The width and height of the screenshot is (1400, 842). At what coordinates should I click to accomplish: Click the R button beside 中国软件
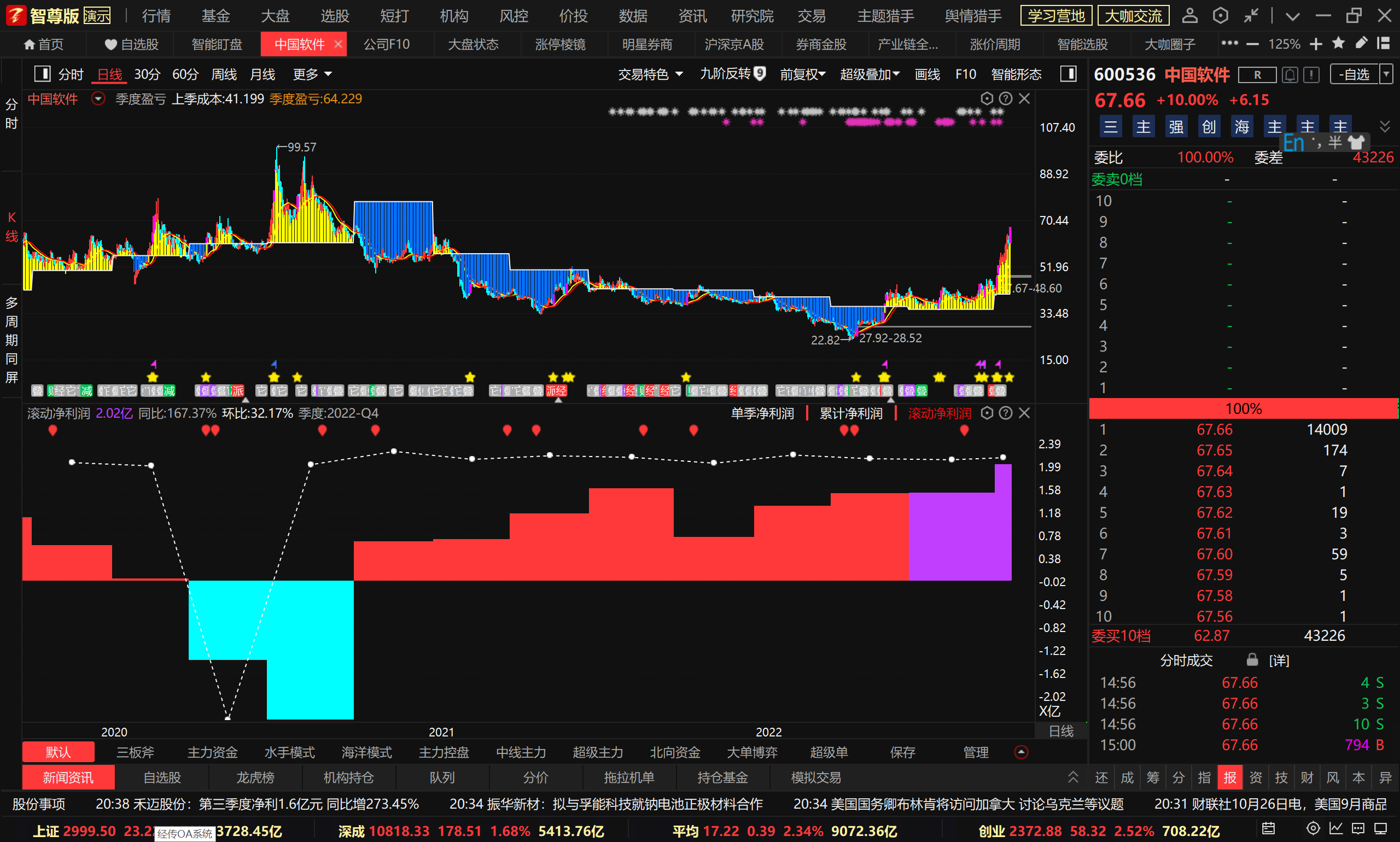click(x=1257, y=74)
